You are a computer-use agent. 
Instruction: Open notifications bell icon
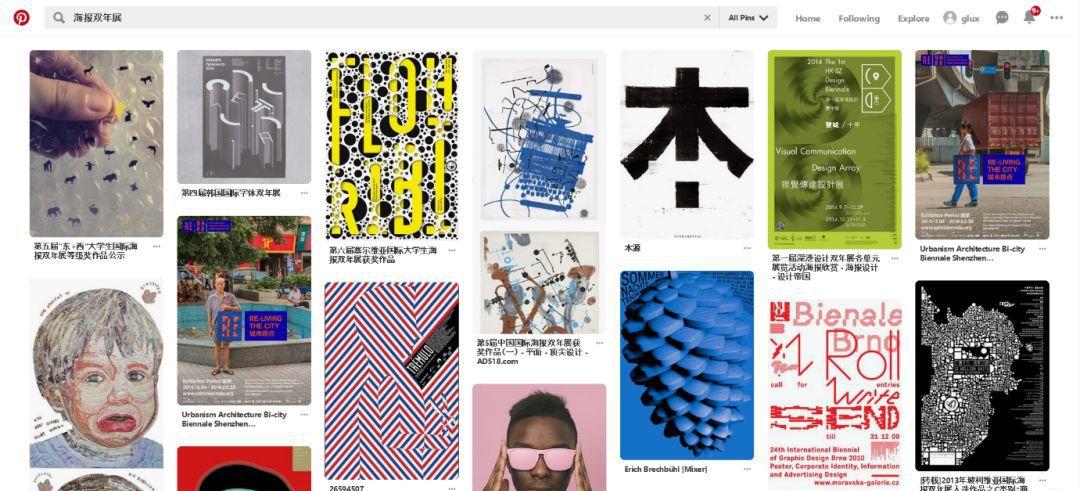(1030, 17)
